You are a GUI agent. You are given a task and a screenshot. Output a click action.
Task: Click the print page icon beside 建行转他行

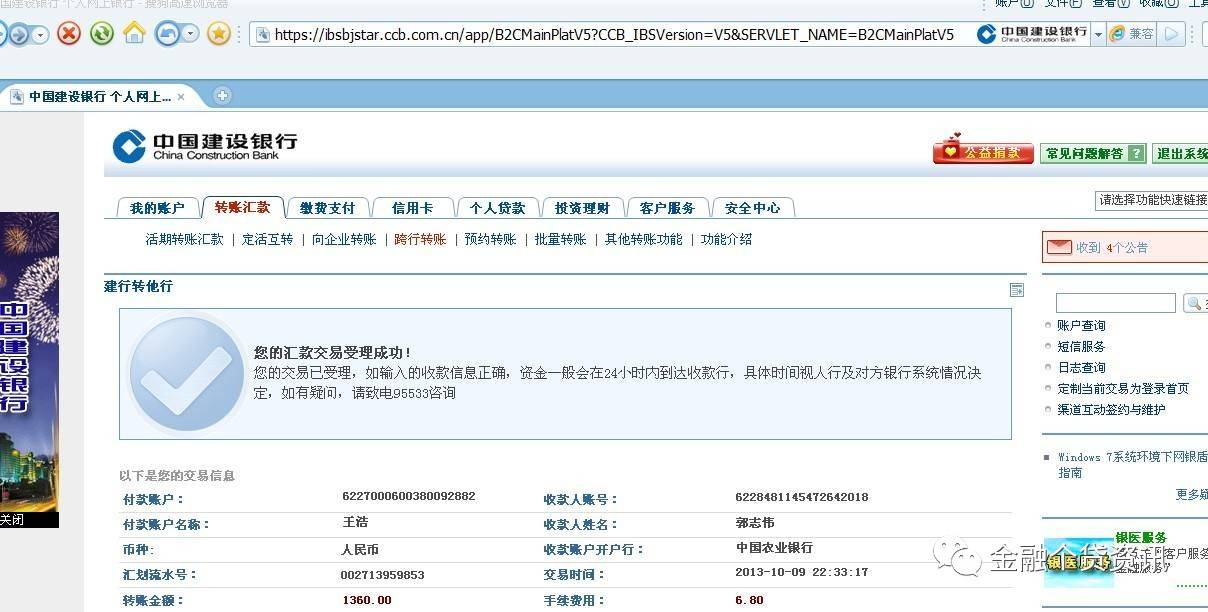click(1017, 290)
